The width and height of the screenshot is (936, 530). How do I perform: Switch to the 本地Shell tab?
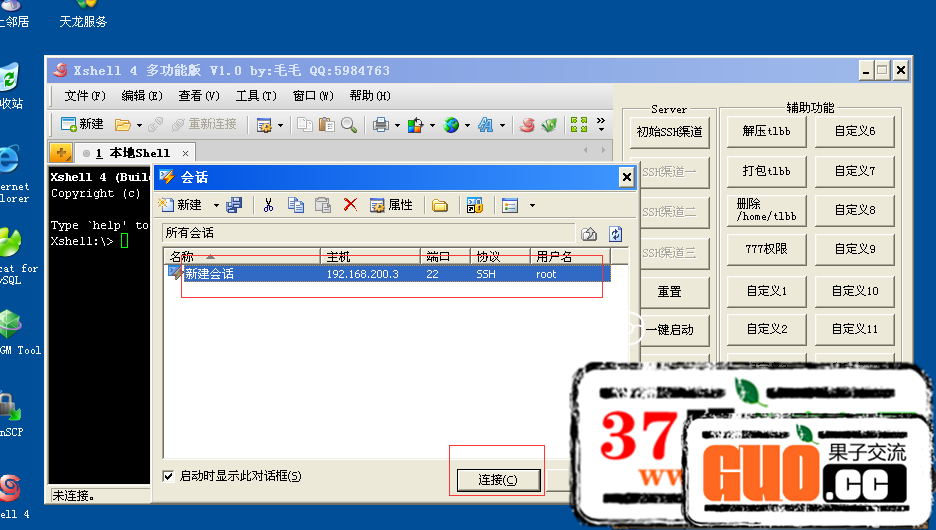point(133,153)
